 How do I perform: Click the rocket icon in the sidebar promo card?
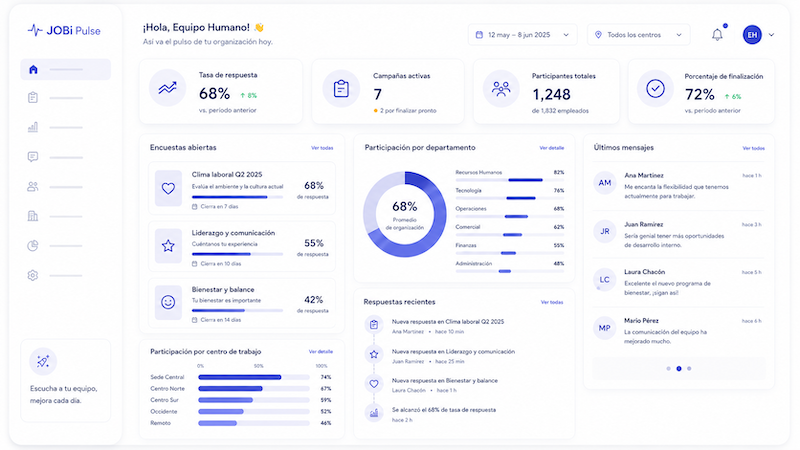point(43,362)
